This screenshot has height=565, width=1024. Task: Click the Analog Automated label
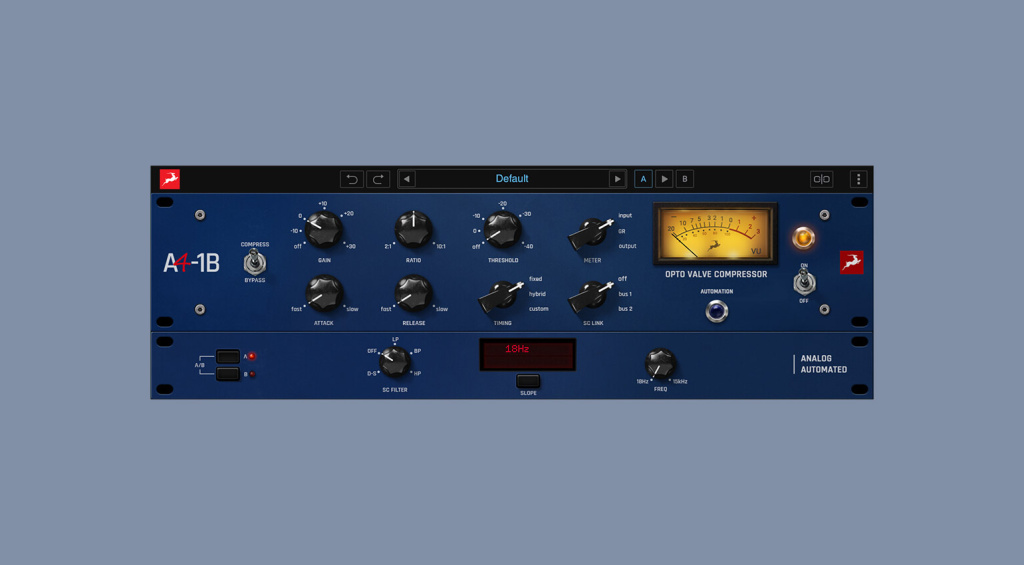point(824,364)
